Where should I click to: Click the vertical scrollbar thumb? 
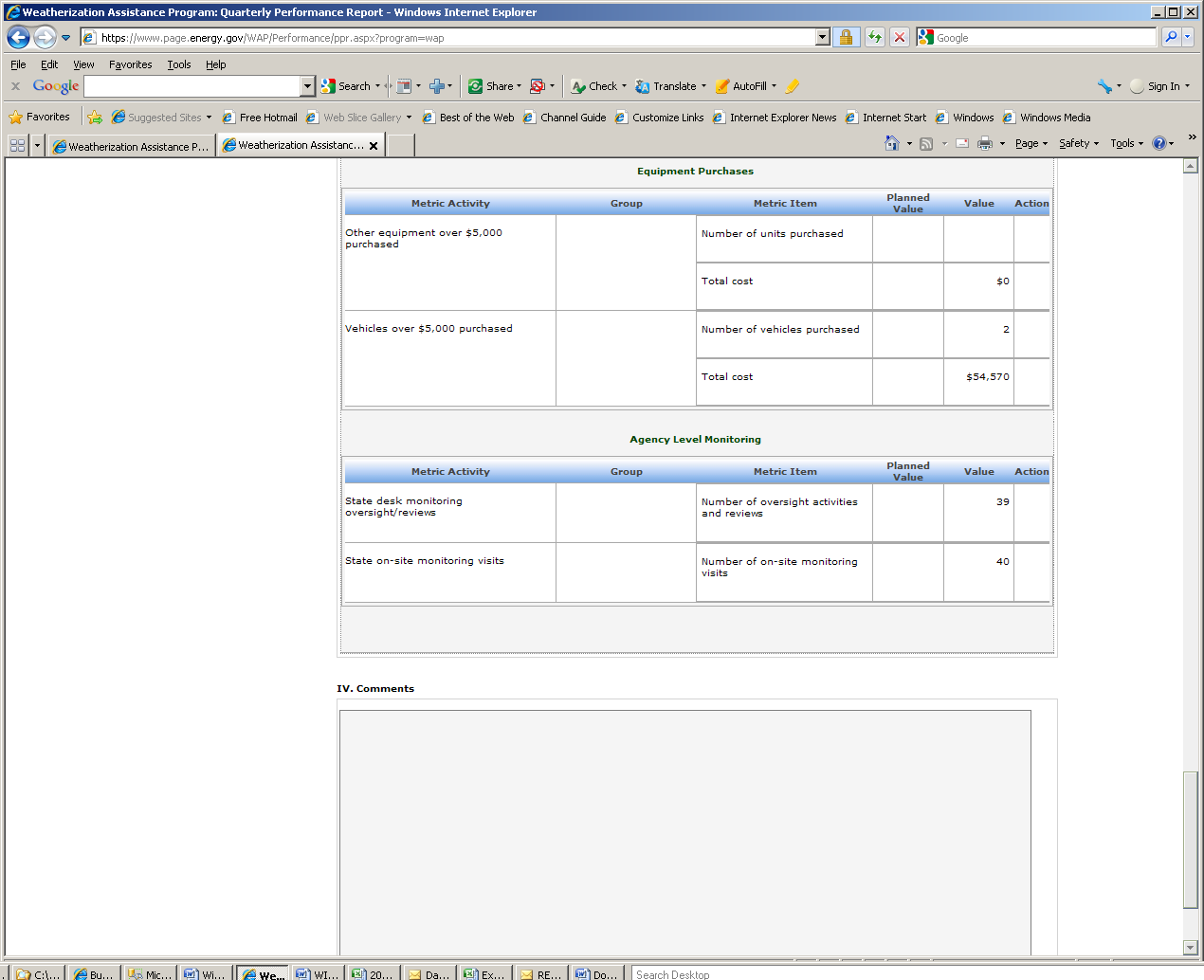click(1191, 839)
